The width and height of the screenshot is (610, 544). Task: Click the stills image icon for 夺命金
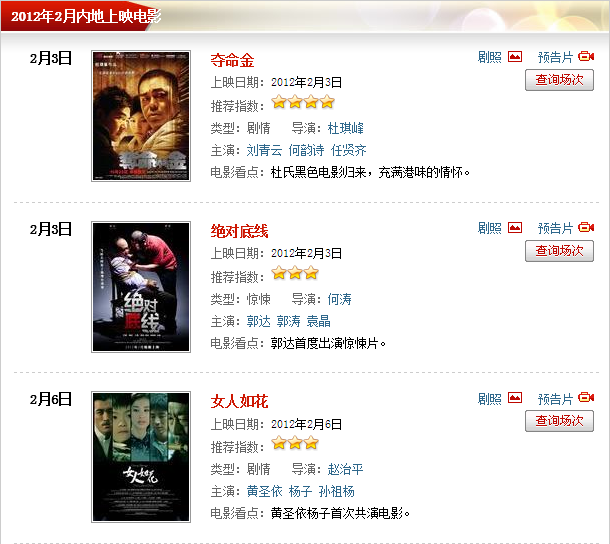click(x=515, y=57)
